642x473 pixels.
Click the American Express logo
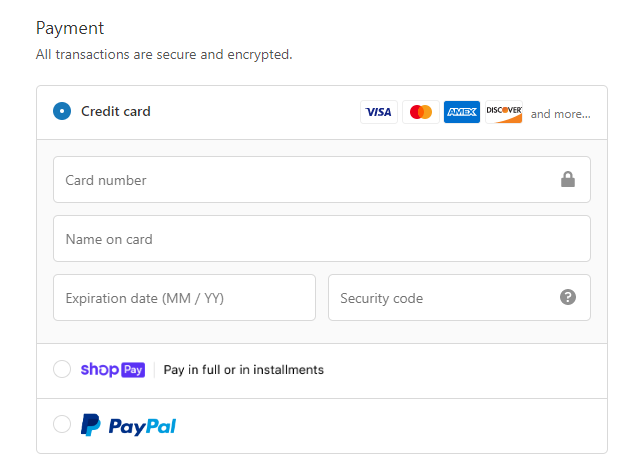click(462, 112)
